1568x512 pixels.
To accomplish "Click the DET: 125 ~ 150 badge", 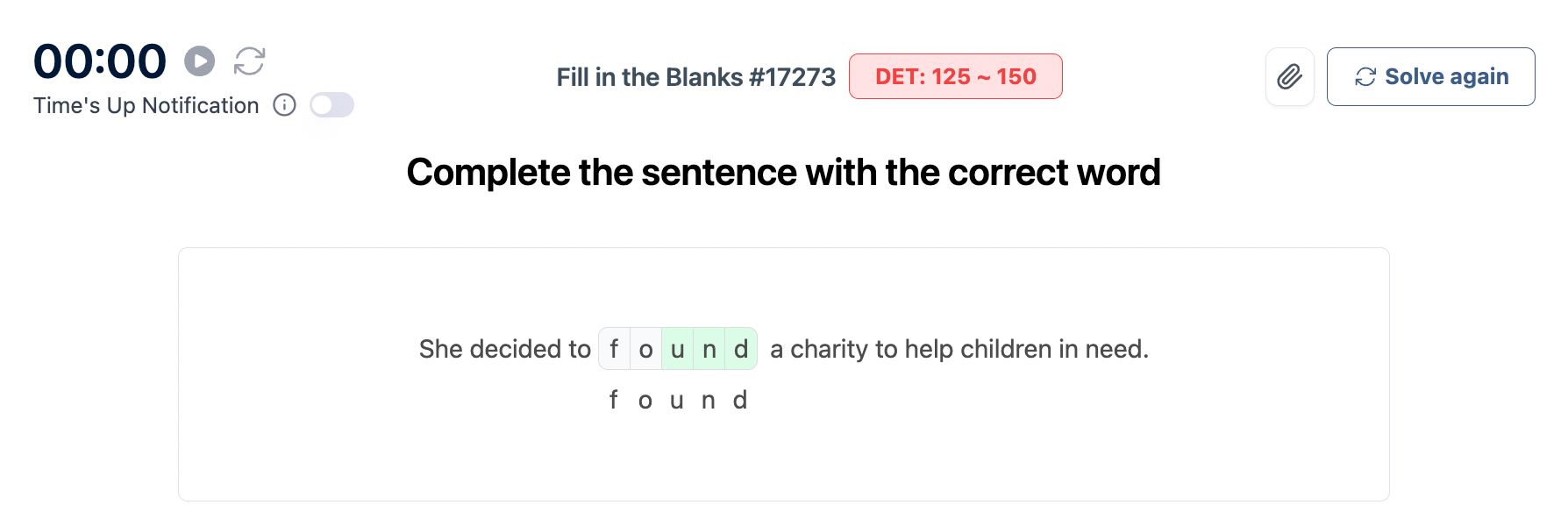I will coord(955,76).
